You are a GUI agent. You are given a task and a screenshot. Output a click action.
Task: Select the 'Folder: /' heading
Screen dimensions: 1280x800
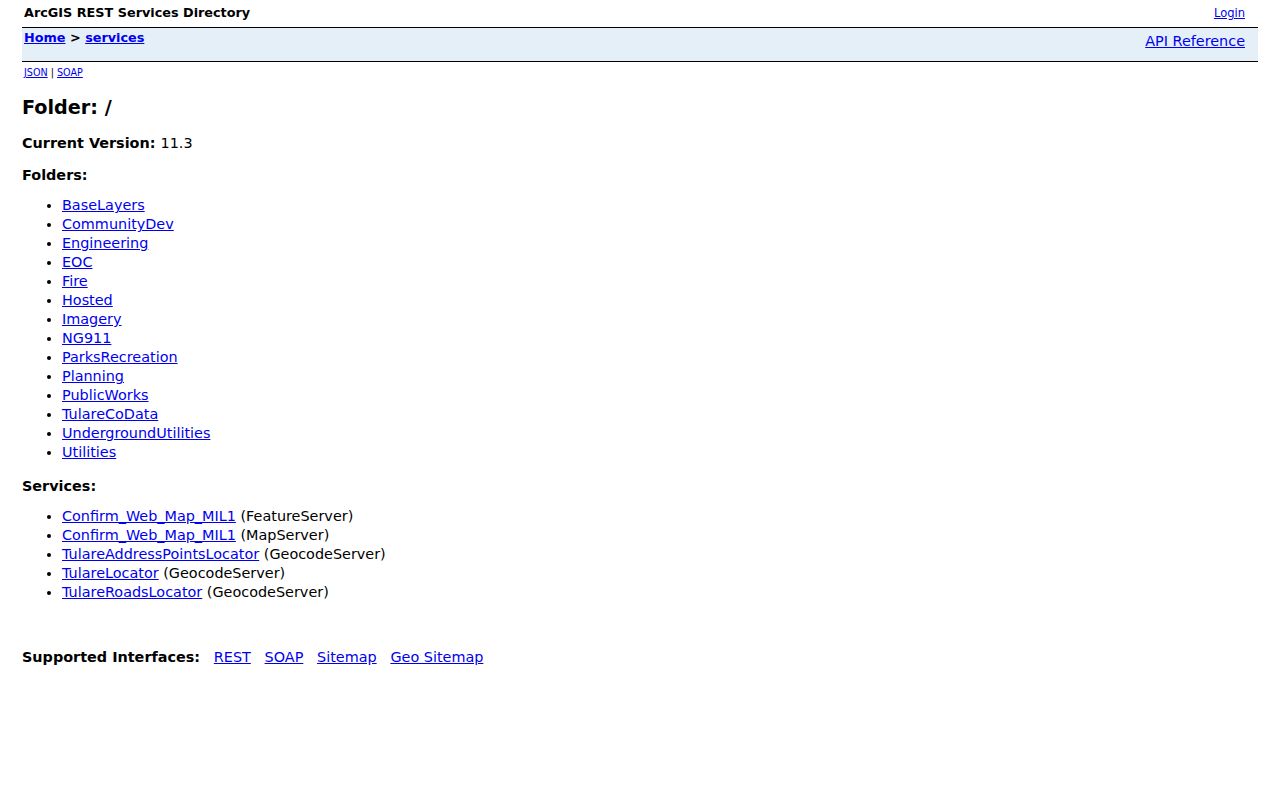67,107
